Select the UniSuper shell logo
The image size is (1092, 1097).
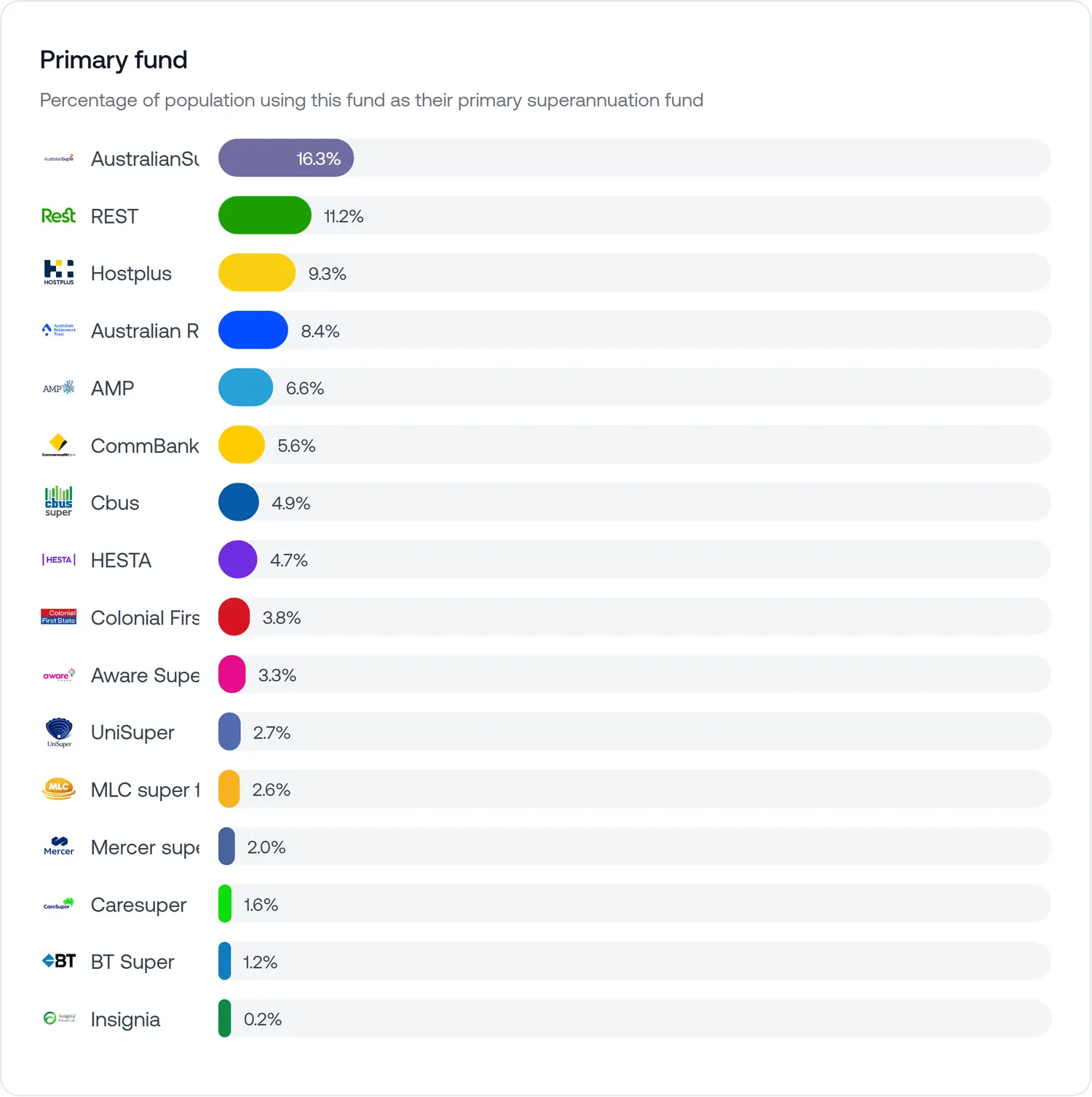(58, 732)
